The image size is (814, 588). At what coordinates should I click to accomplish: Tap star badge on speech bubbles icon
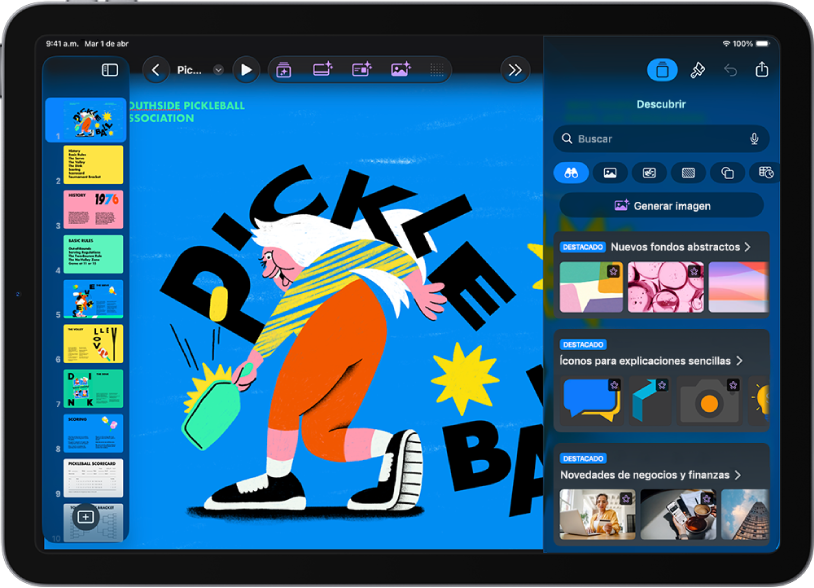tap(615, 385)
